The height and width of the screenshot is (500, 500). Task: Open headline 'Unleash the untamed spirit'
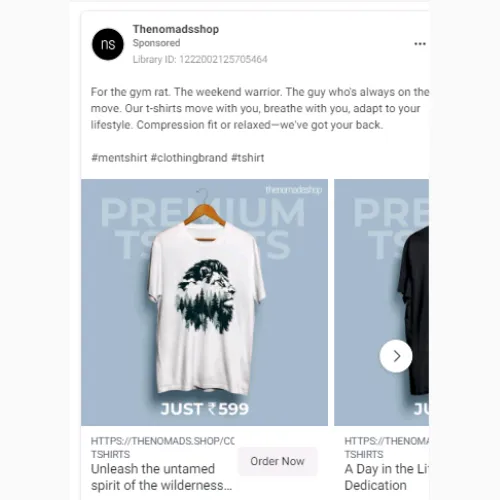point(161,477)
